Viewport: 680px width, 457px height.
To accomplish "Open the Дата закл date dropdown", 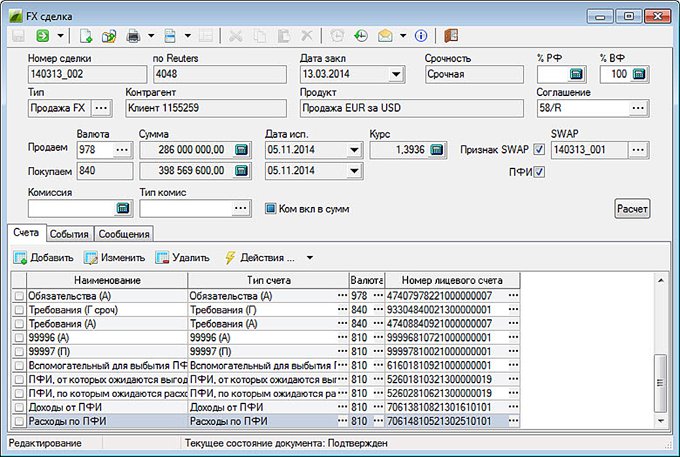I will (396, 75).
